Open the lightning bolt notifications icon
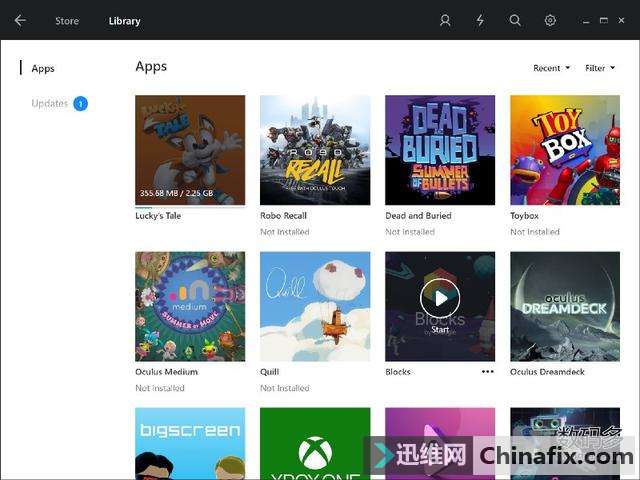 coord(480,20)
